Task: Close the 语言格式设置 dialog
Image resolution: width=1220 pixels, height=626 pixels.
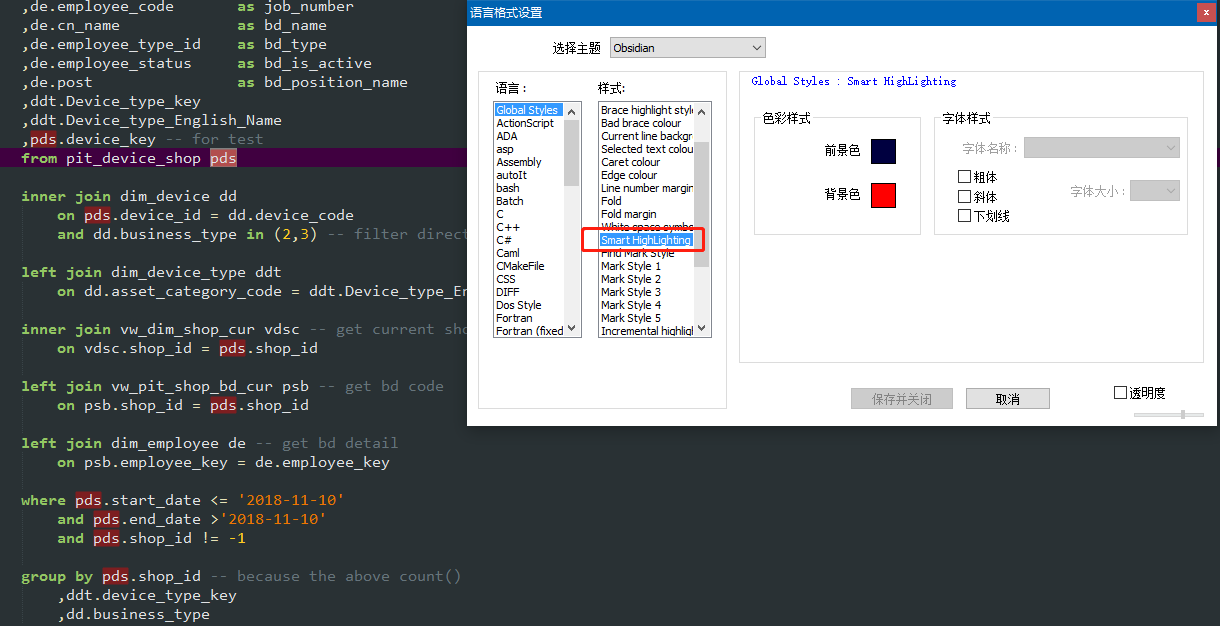Action: click(x=1204, y=12)
